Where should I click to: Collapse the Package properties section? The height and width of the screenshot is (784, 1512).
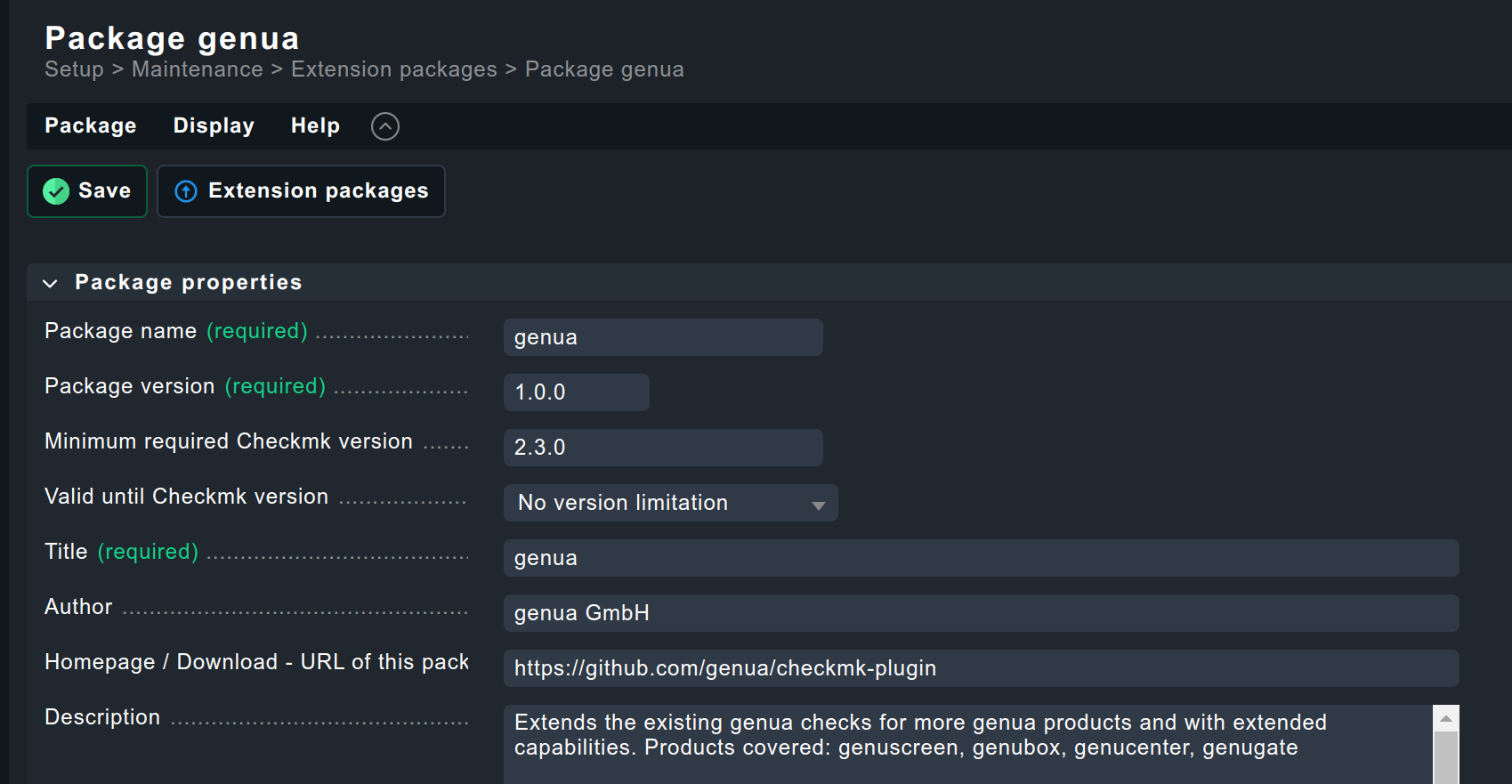tap(51, 283)
